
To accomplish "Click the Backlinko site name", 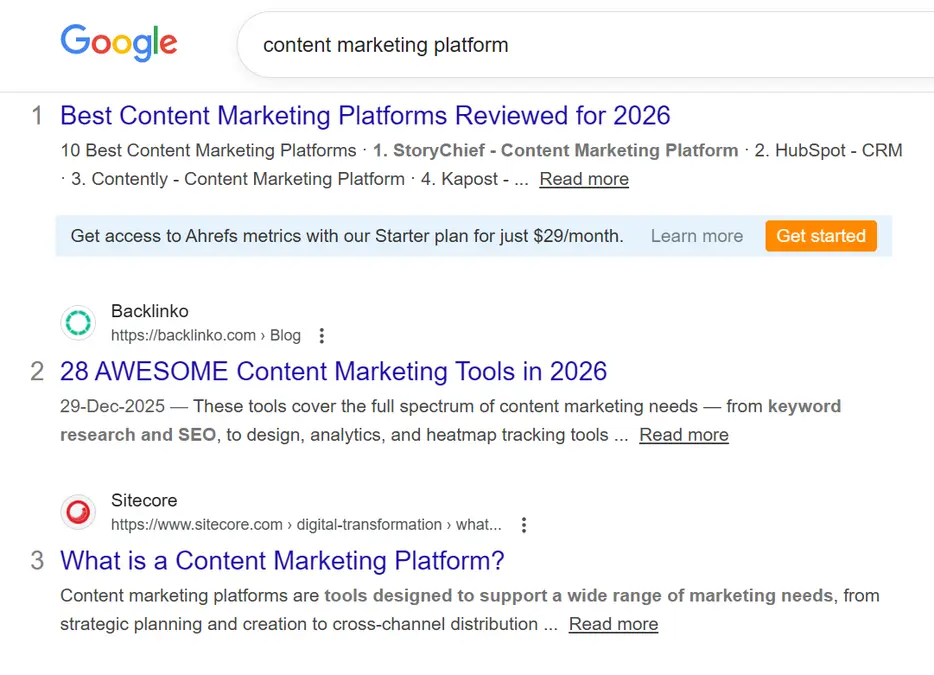I will point(150,311).
